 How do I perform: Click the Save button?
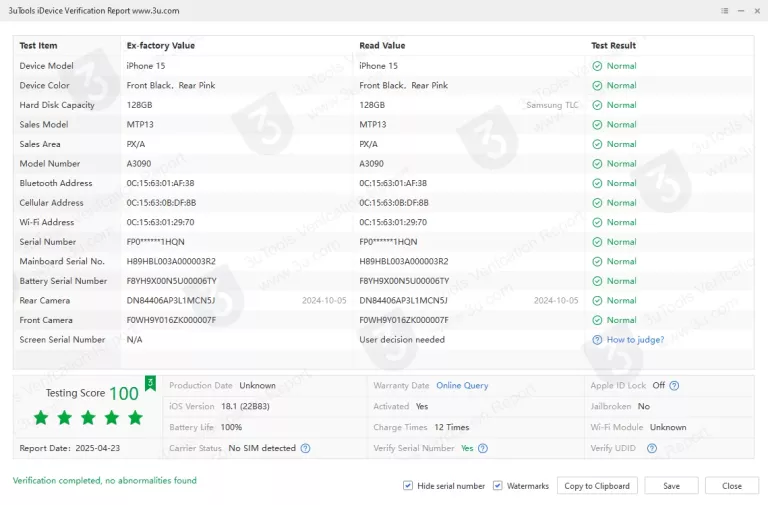(x=672, y=486)
